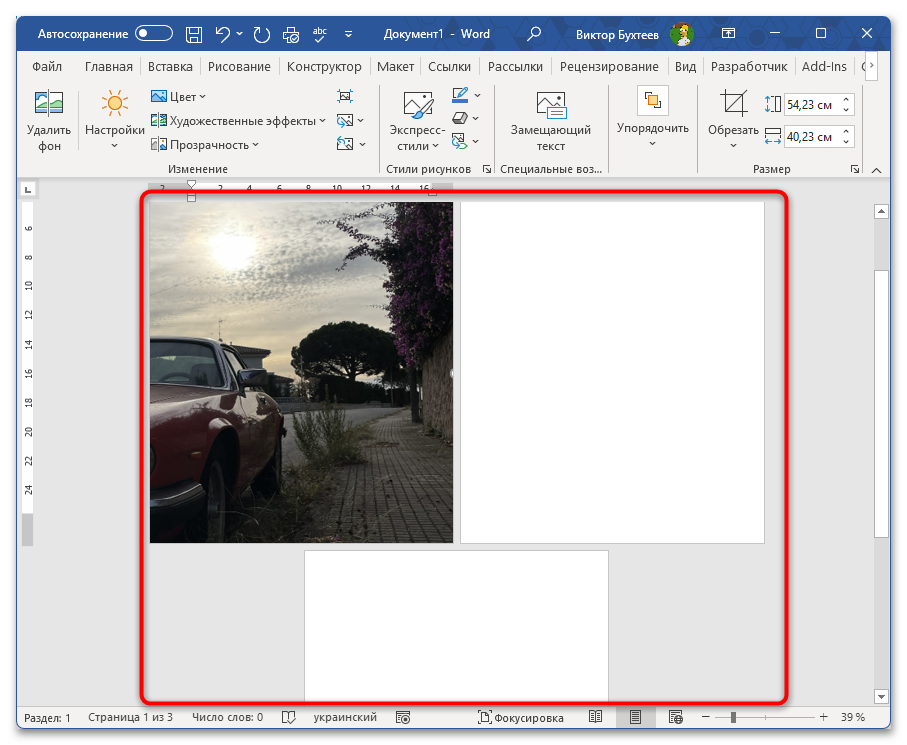Expand Artistic Effects (Художественные эффекты) dropdown

[238, 121]
